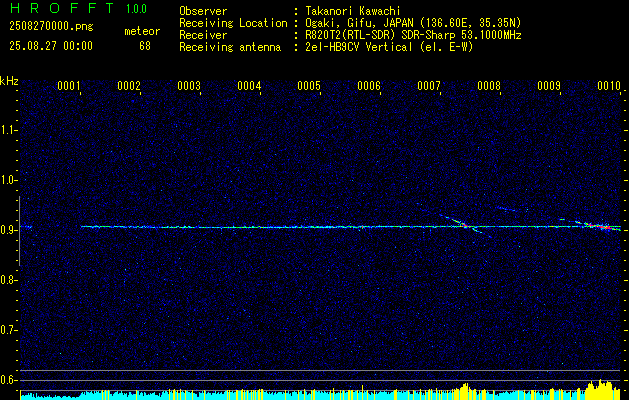Click the meteor label
The height and width of the screenshot is (400, 629).
coord(142,31)
